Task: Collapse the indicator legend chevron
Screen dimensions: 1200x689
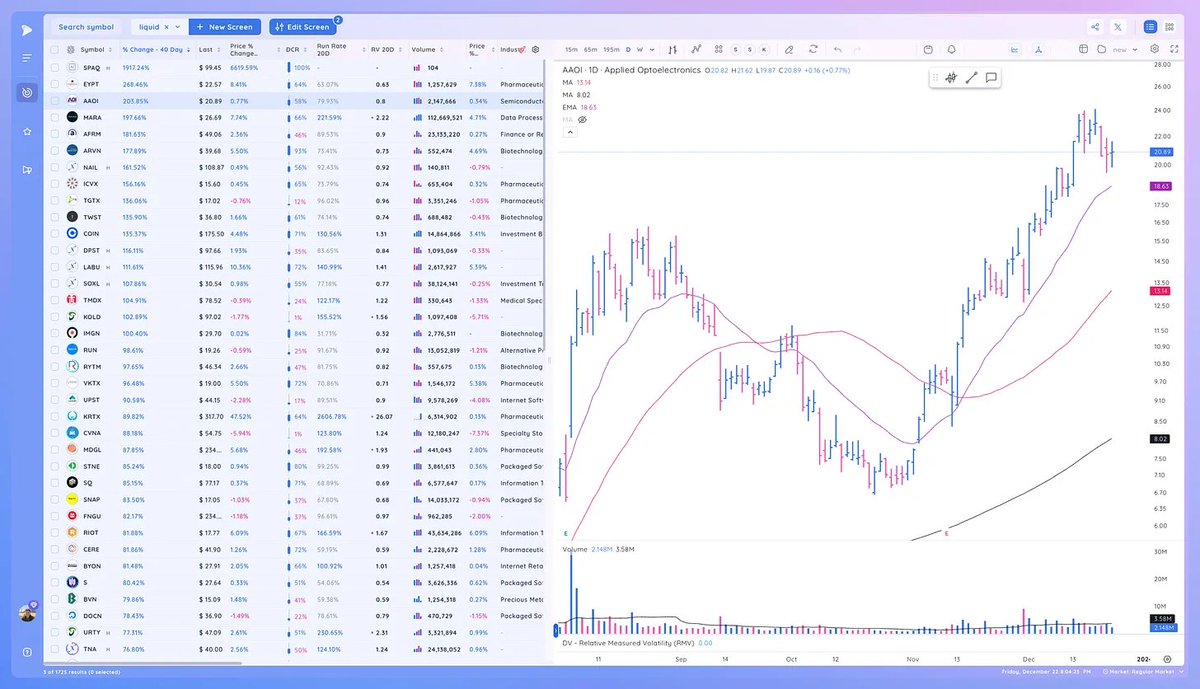Action: (x=569, y=131)
